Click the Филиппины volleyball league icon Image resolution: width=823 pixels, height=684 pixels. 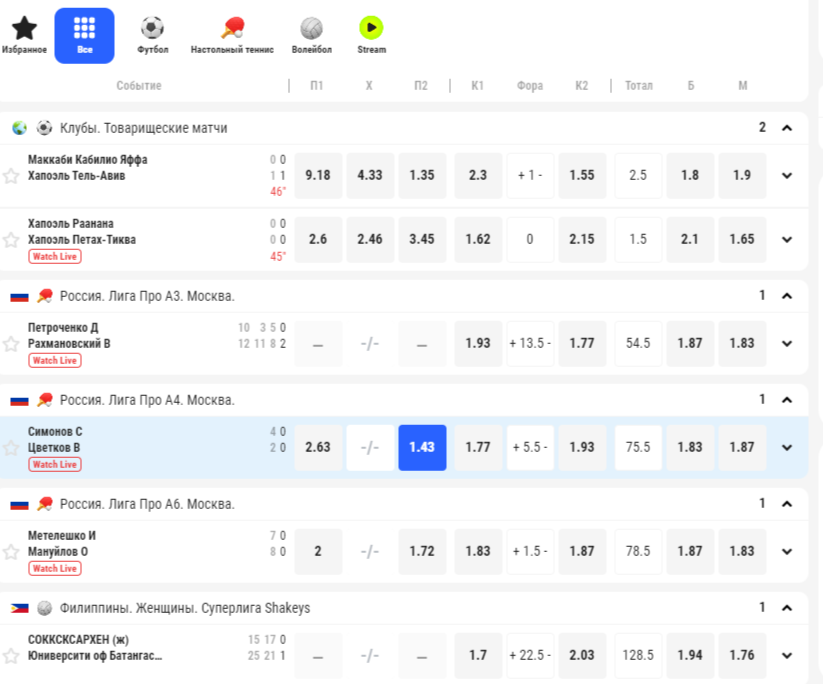[x=45, y=608]
